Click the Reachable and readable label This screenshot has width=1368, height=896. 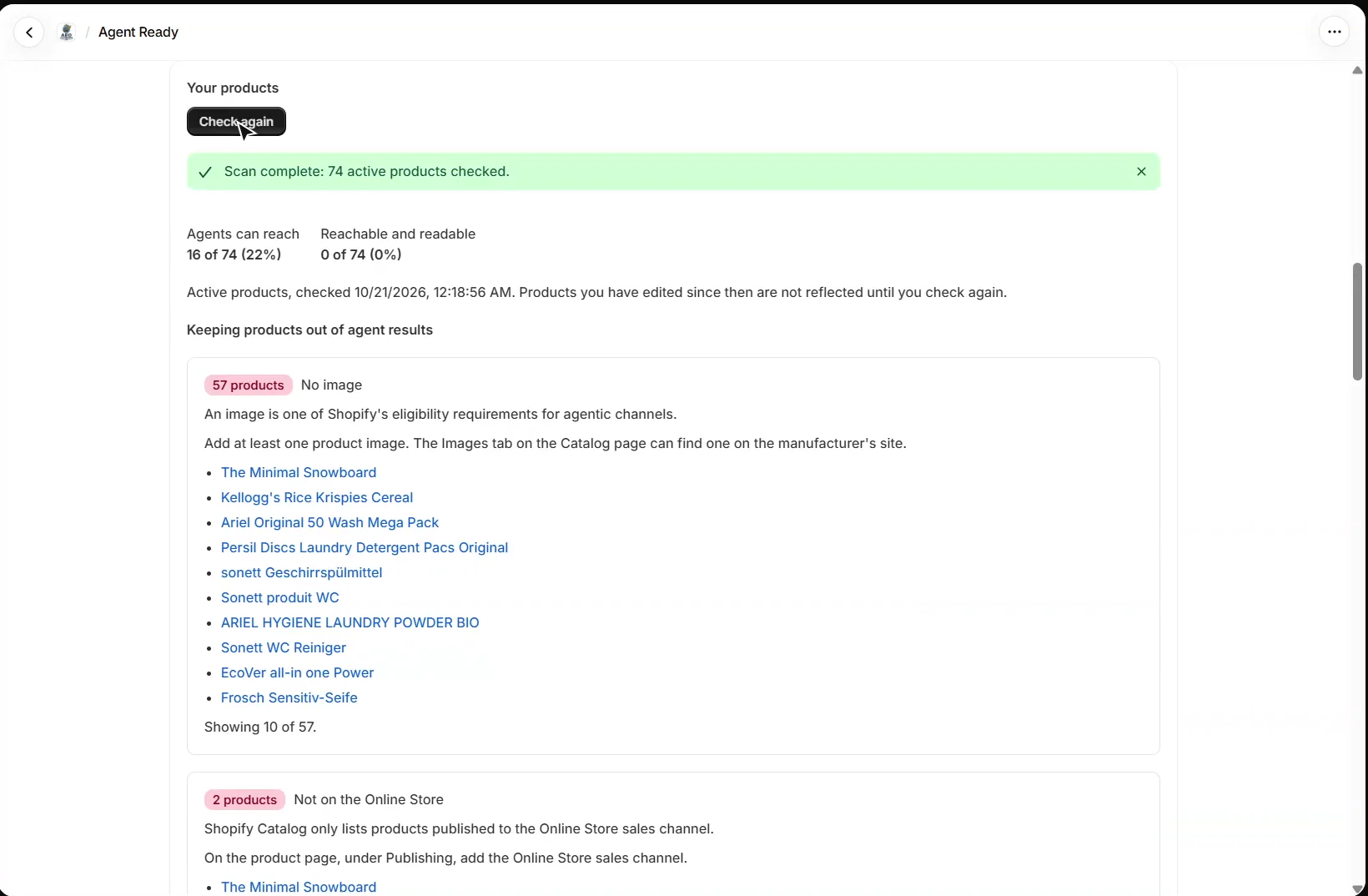pos(398,234)
